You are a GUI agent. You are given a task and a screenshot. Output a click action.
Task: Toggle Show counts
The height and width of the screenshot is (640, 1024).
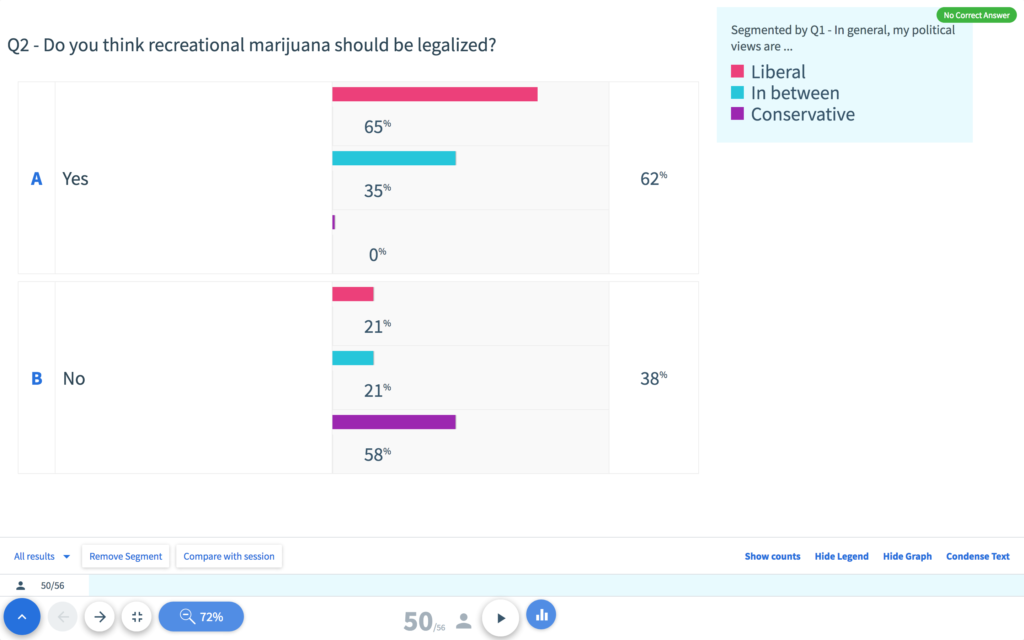[x=772, y=556]
